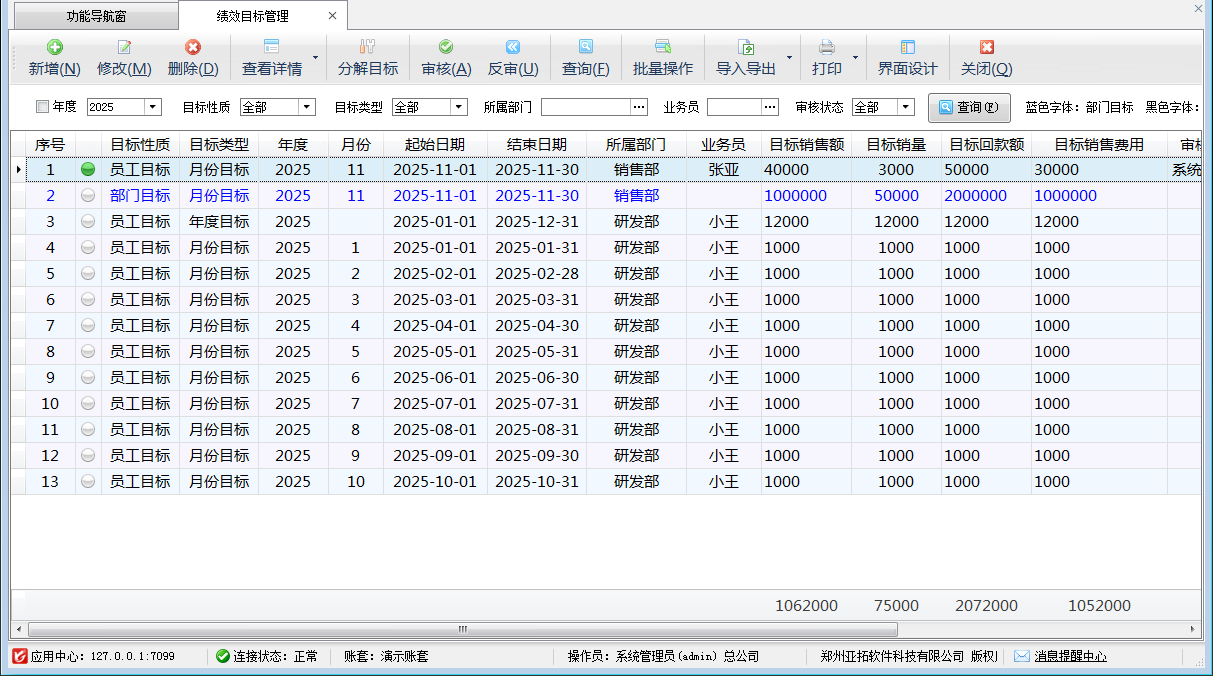
Task: Switch to the 功能导航窗 tab
Action: point(96,17)
